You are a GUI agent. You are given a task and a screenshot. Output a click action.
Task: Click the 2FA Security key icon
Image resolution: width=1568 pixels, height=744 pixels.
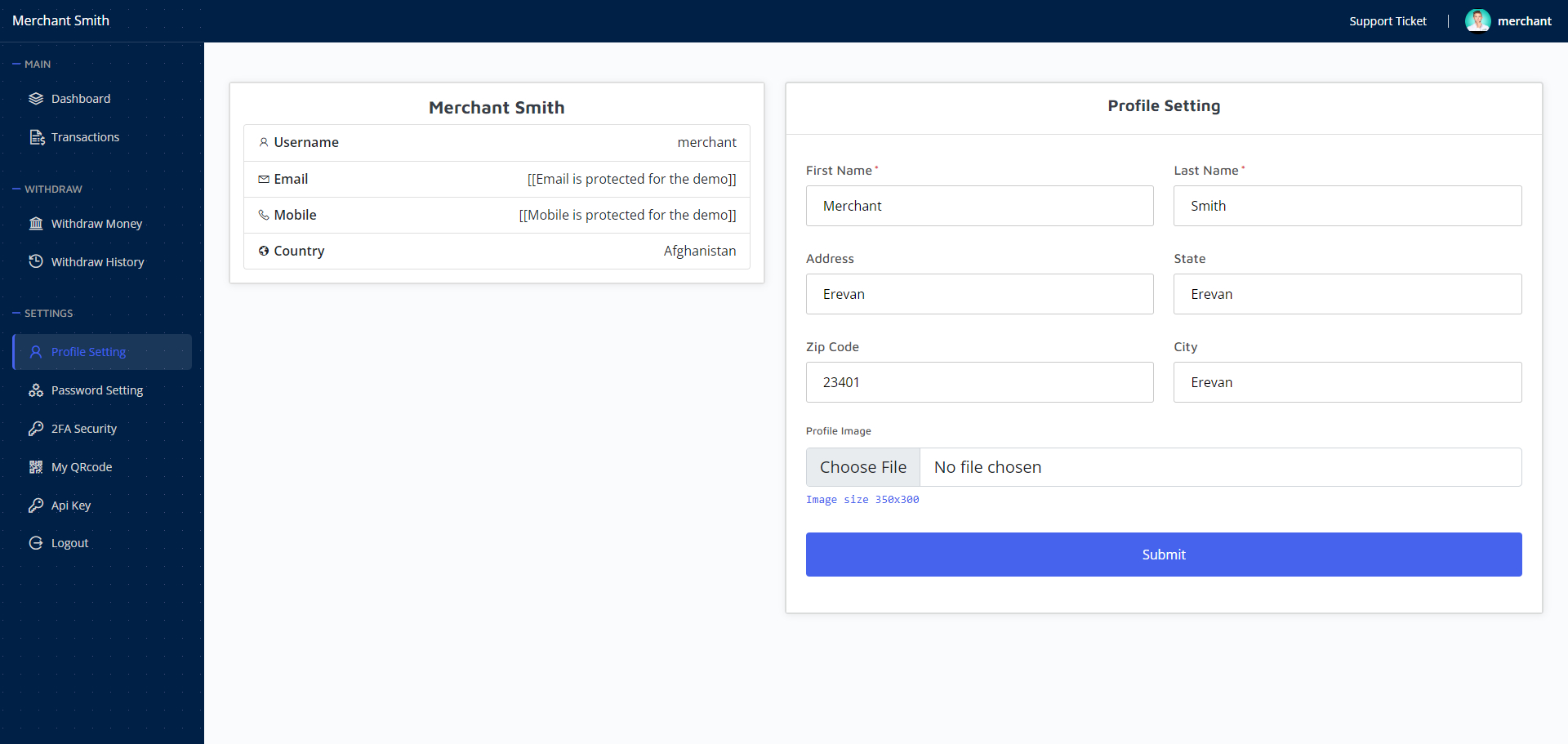pos(36,429)
